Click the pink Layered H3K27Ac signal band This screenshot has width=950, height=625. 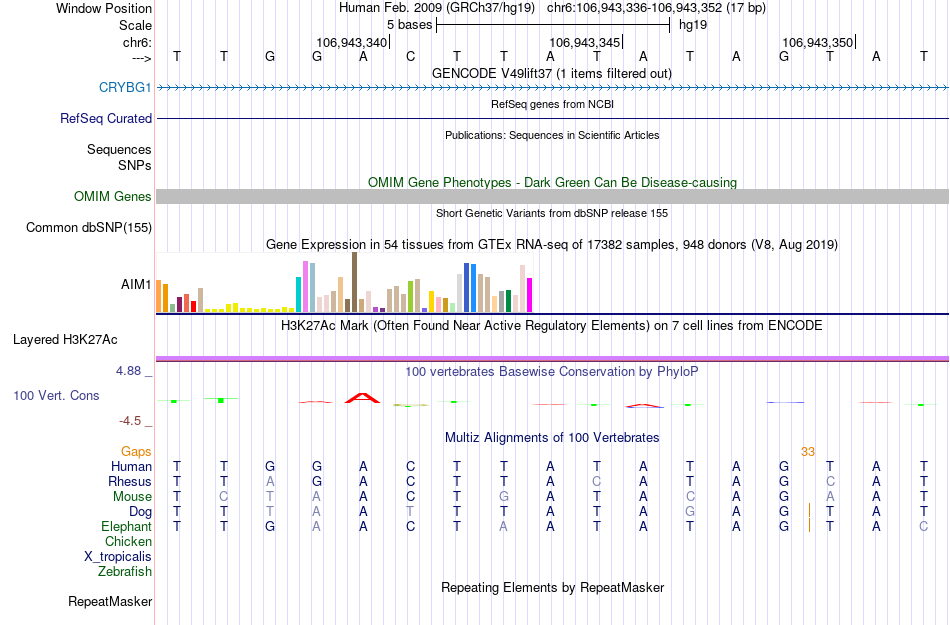pyautogui.click(x=553, y=359)
